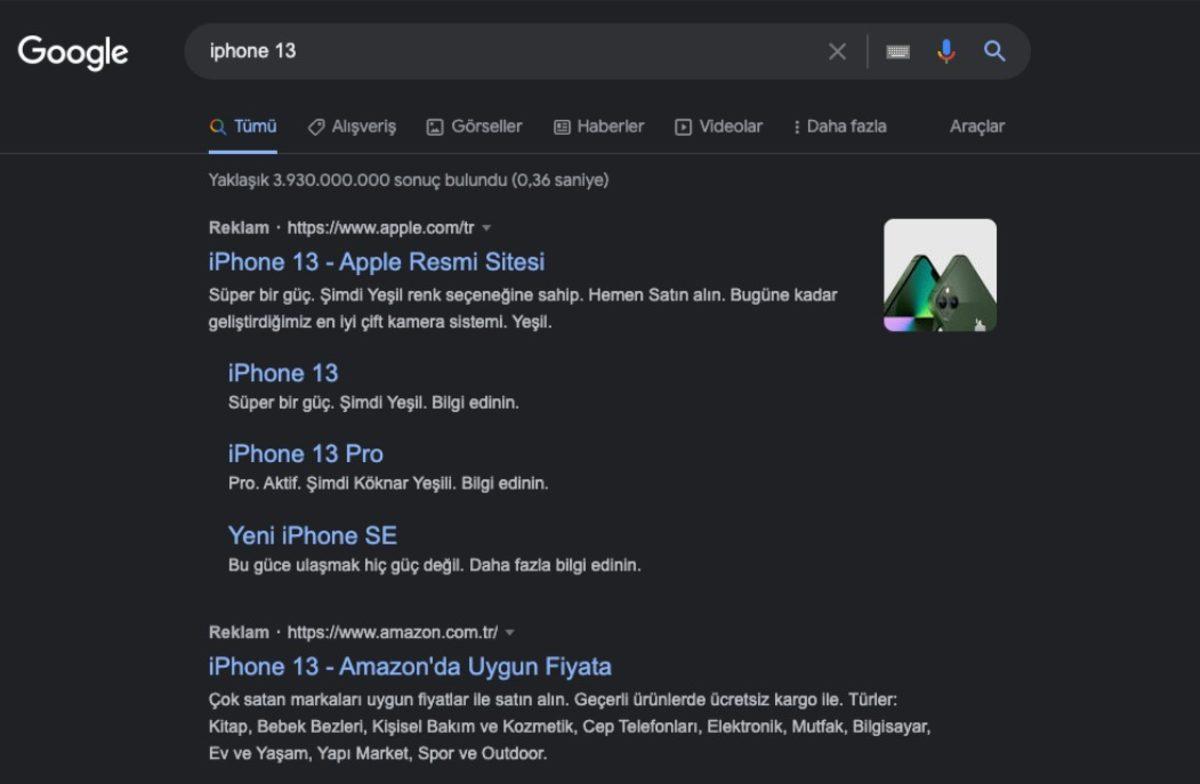
Task: Open the Yeni iPhone SE sitelink
Action: 311,535
